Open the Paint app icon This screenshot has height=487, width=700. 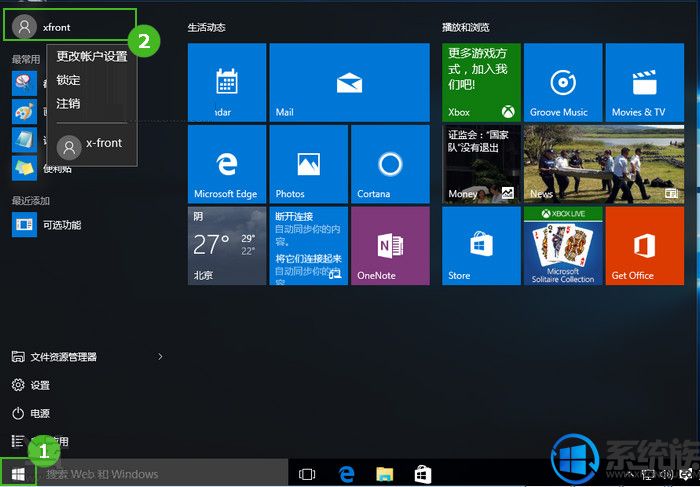24,112
